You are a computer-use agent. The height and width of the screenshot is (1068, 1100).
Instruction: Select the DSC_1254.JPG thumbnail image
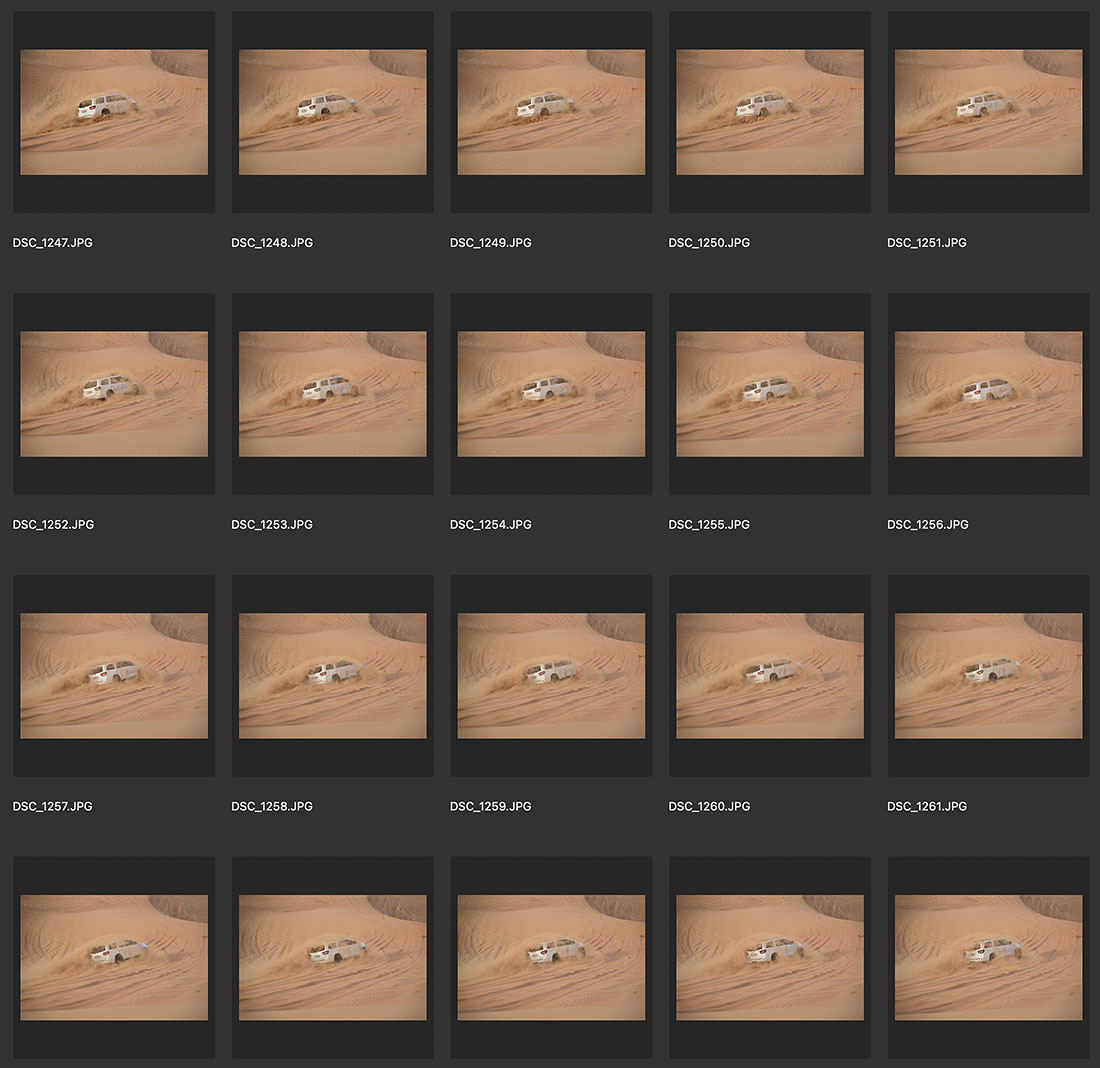click(551, 394)
